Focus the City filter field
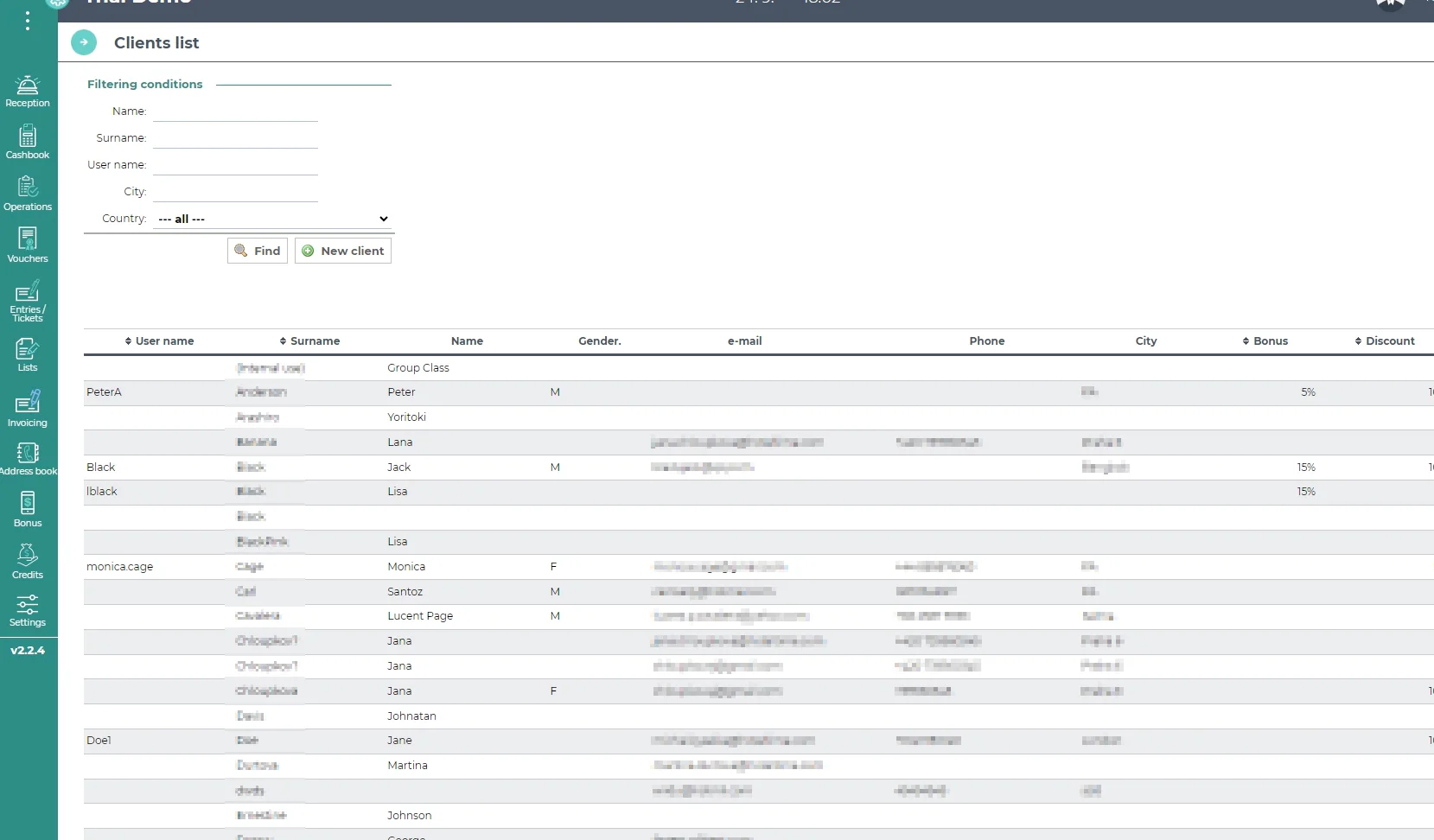 pyautogui.click(x=236, y=192)
